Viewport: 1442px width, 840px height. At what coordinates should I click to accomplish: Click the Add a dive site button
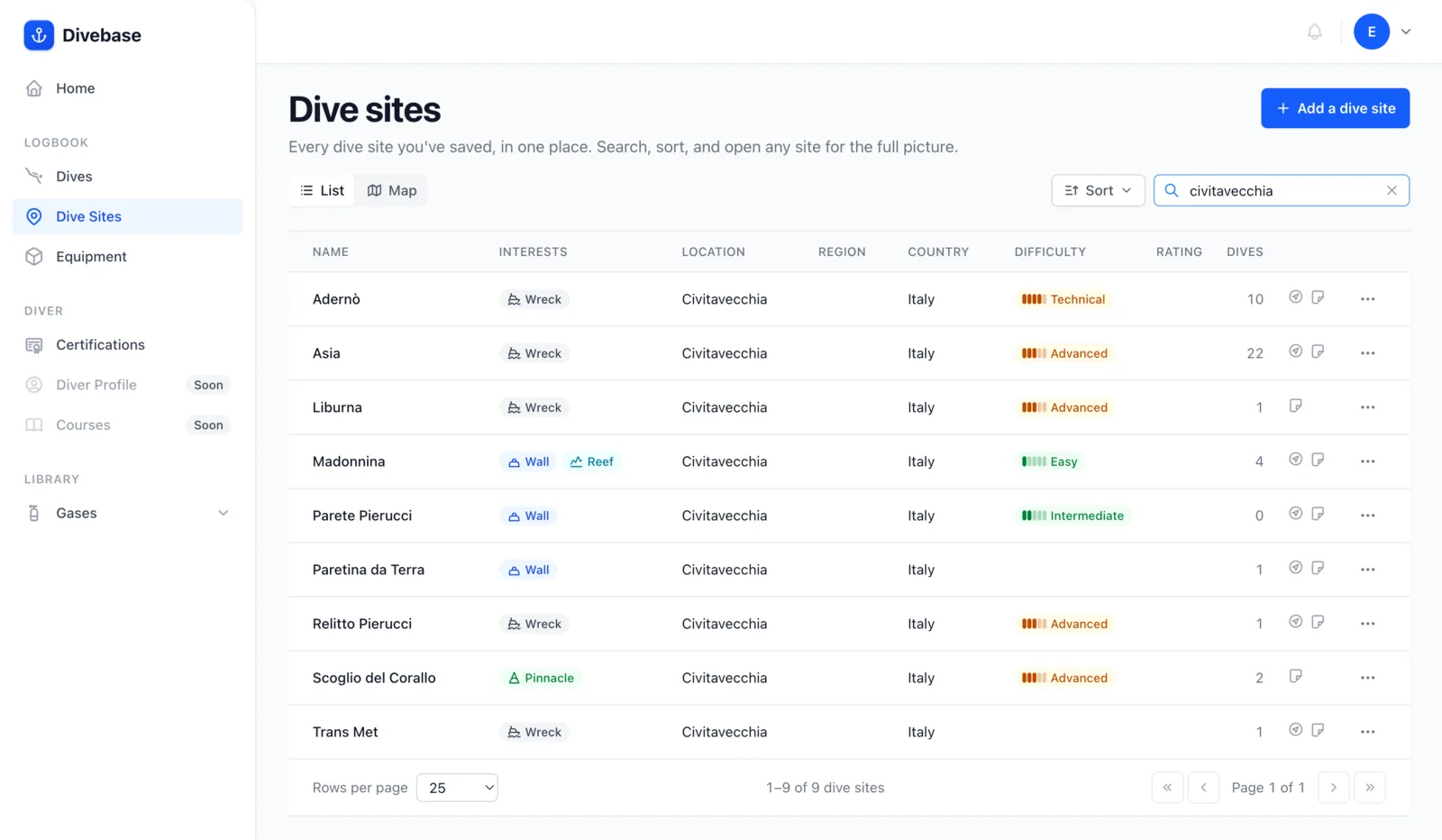point(1335,108)
